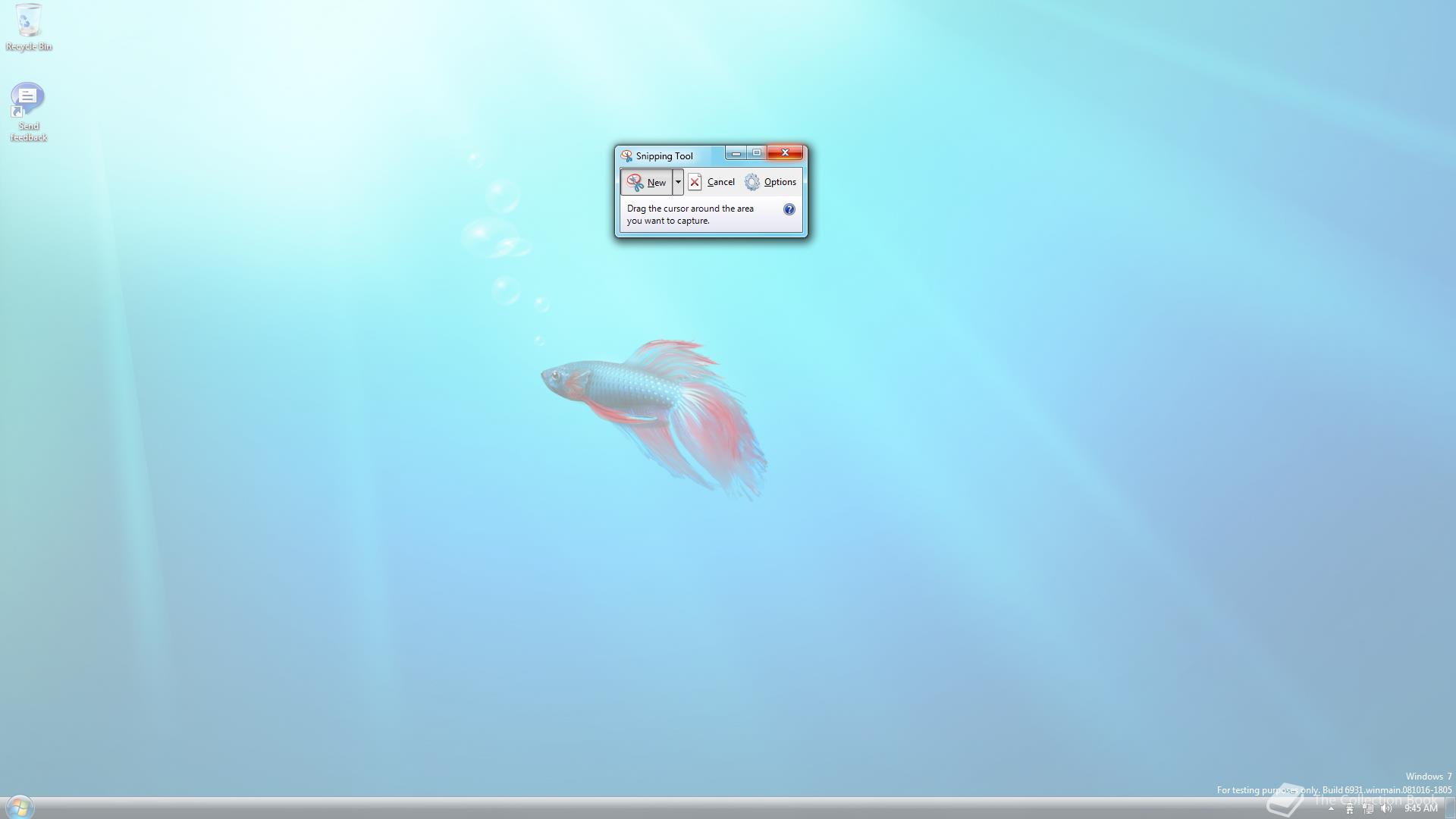Open the volume speaker tray icon

click(x=1386, y=808)
